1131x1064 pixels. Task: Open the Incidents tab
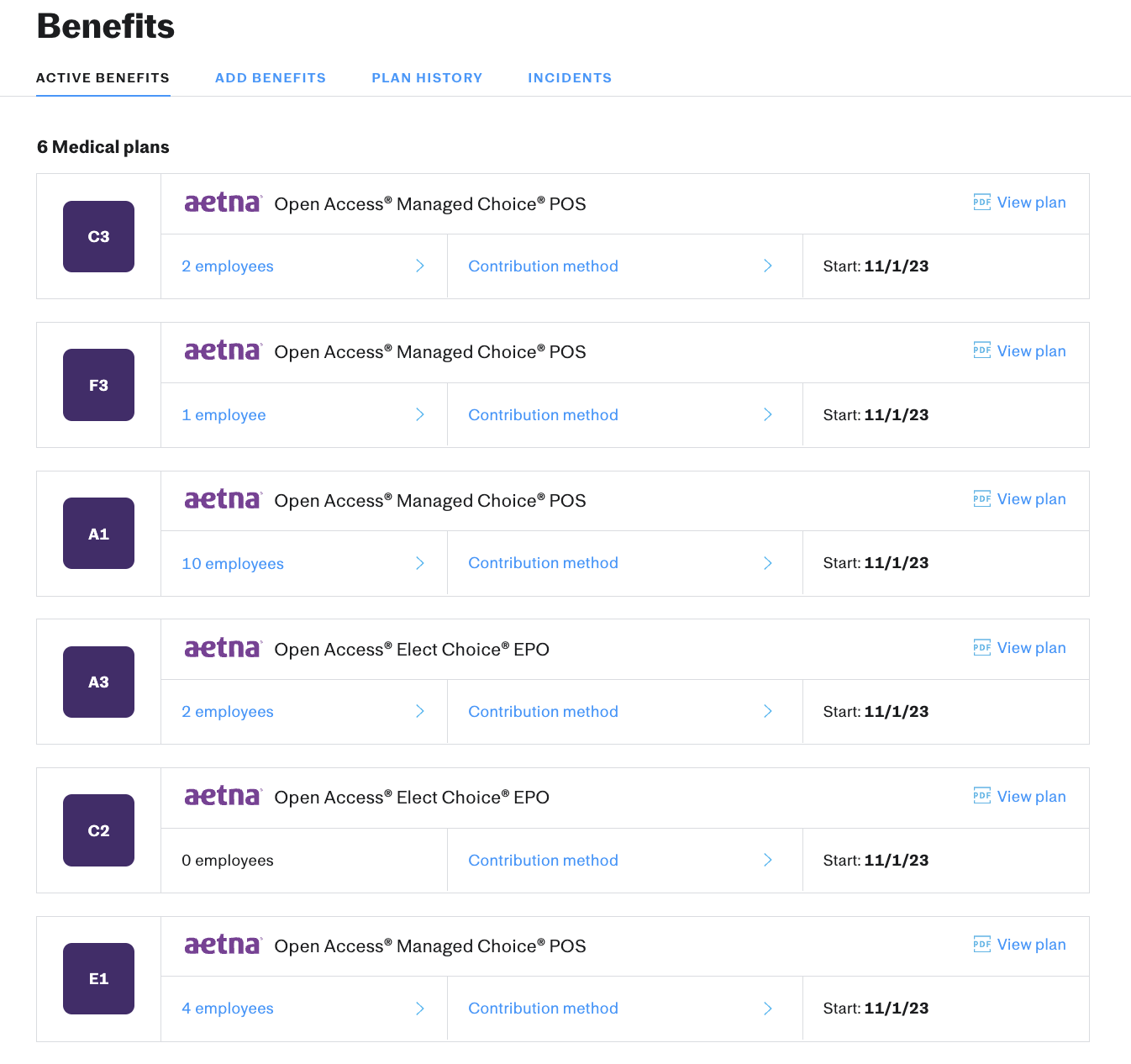click(570, 78)
